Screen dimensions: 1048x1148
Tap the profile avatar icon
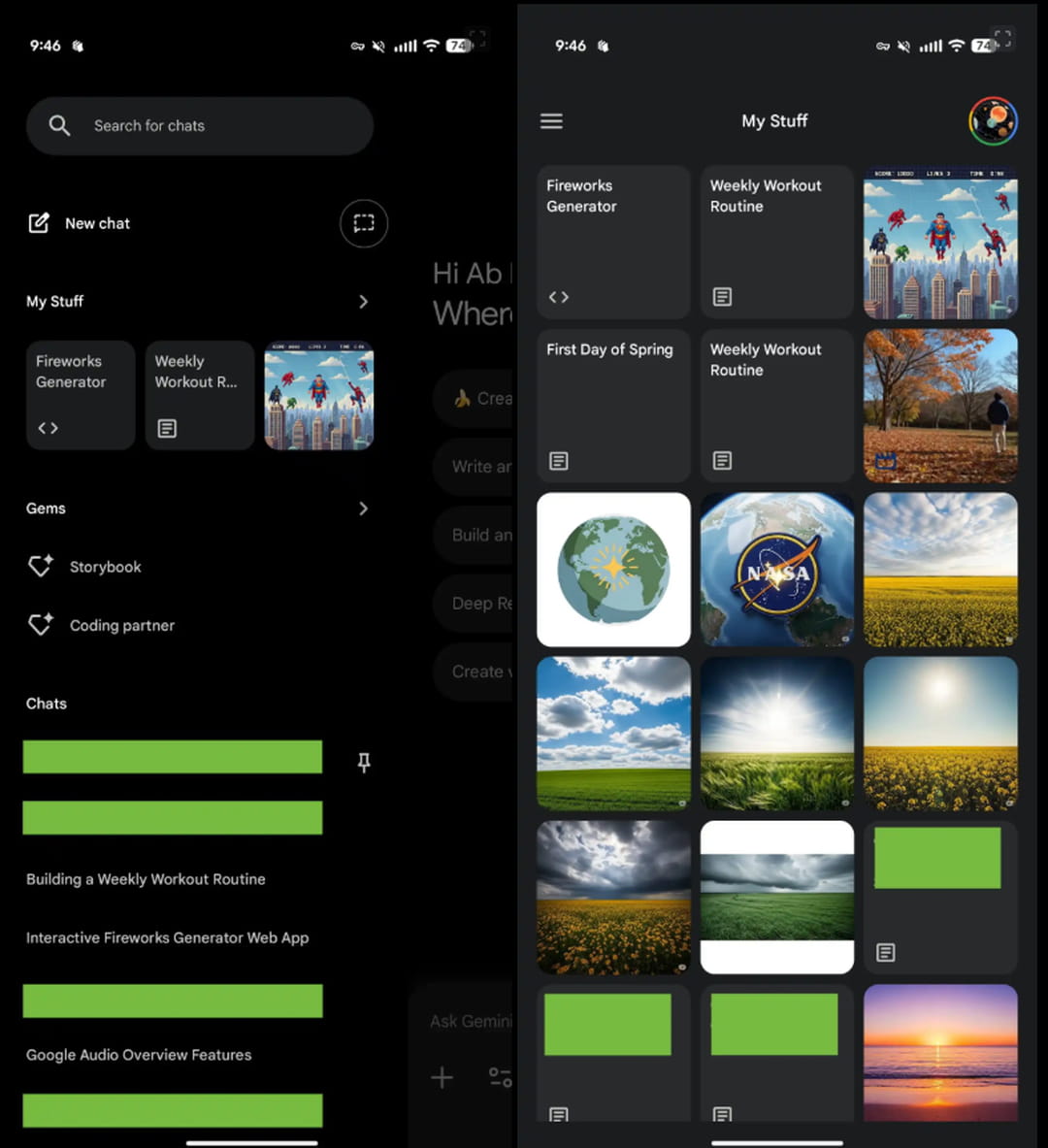993,121
